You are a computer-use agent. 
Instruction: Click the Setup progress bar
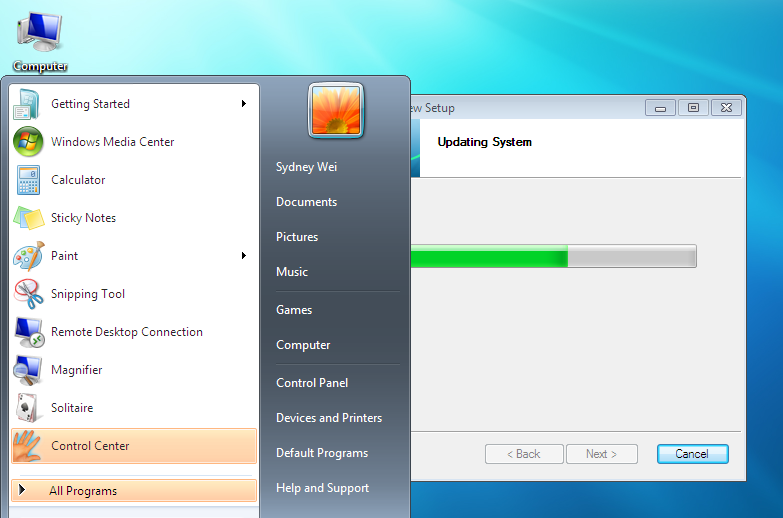pos(553,256)
